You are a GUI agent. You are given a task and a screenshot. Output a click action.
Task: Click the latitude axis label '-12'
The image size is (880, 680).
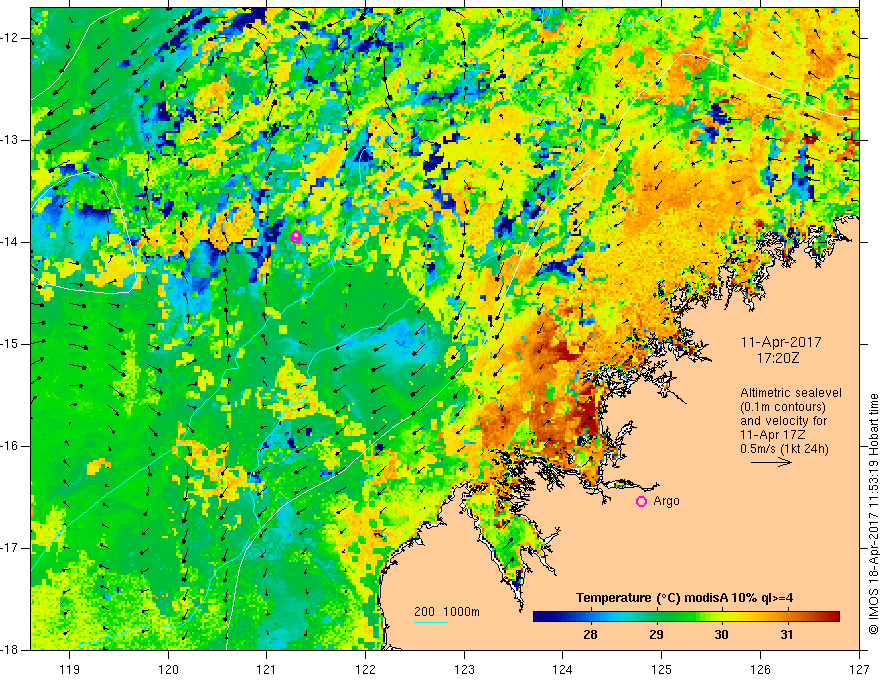[x=10, y=38]
